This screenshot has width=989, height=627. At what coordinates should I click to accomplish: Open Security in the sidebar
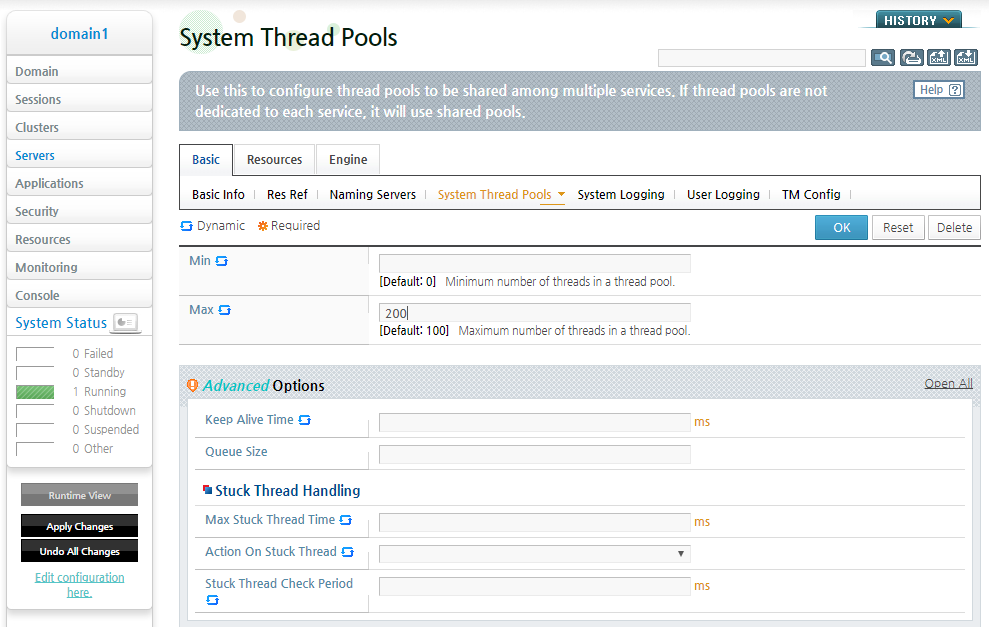click(79, 211)
